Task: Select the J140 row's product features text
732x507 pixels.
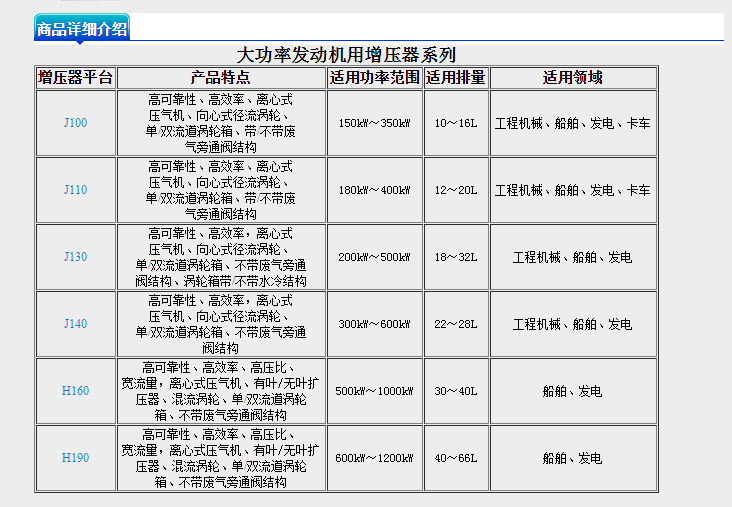Action: (221, 324)
